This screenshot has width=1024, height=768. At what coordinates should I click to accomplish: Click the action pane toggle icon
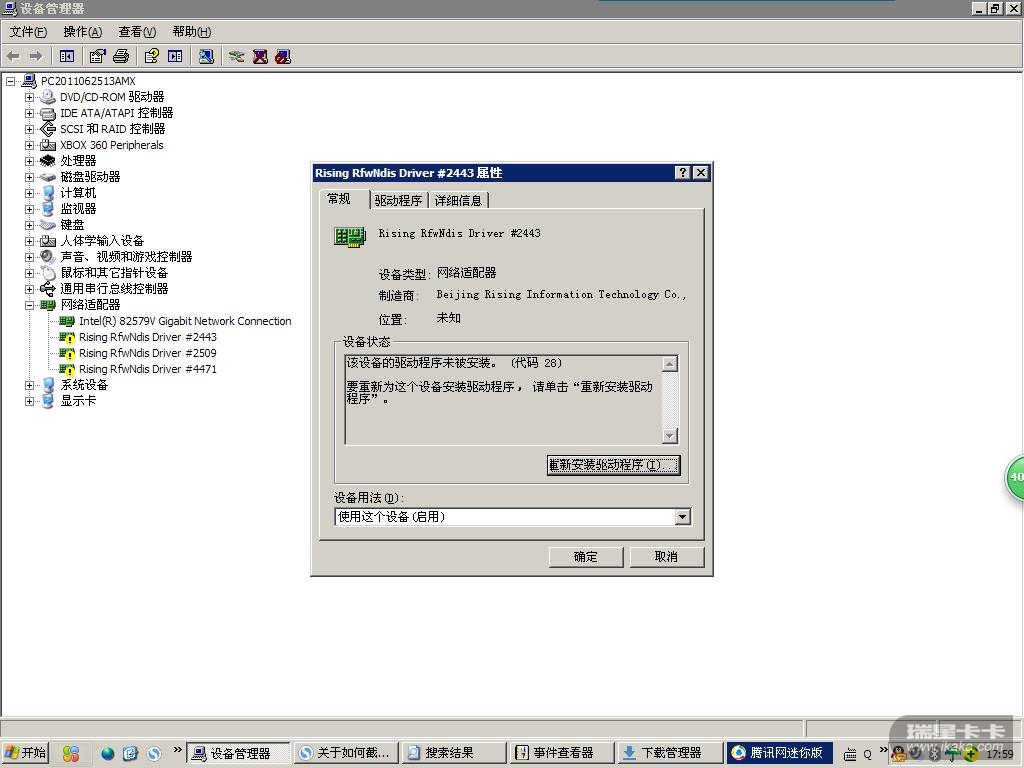pos(175,57)
